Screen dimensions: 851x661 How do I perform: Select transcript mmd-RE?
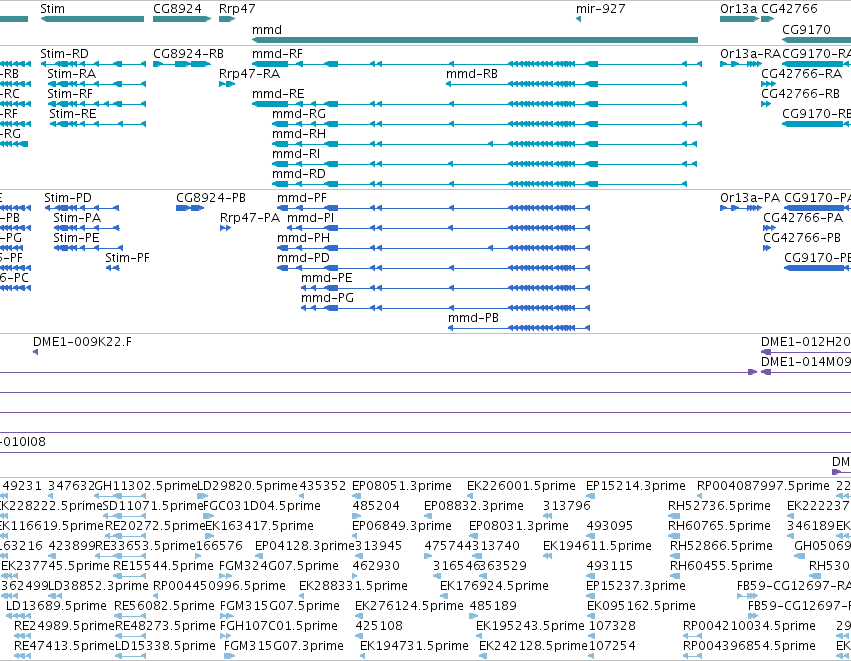click(469, 104)
